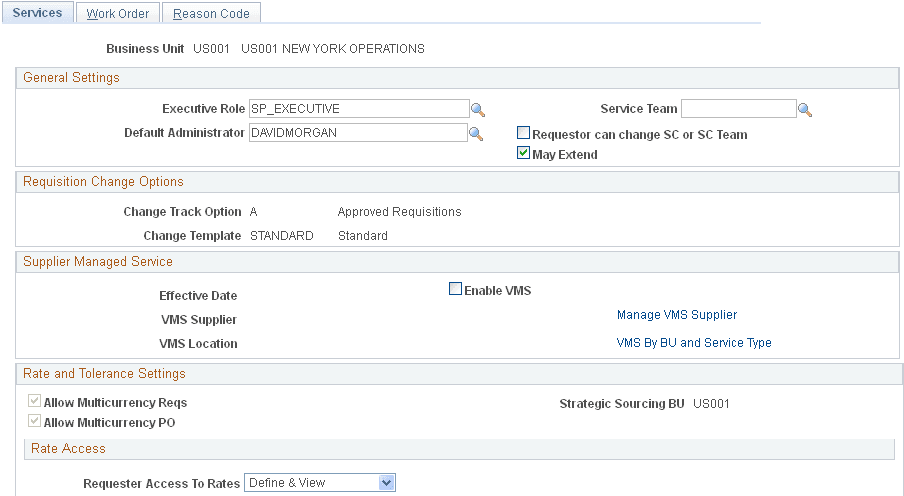
Task: Select the Approved Requisitions text
Action: tap(400, 212)
